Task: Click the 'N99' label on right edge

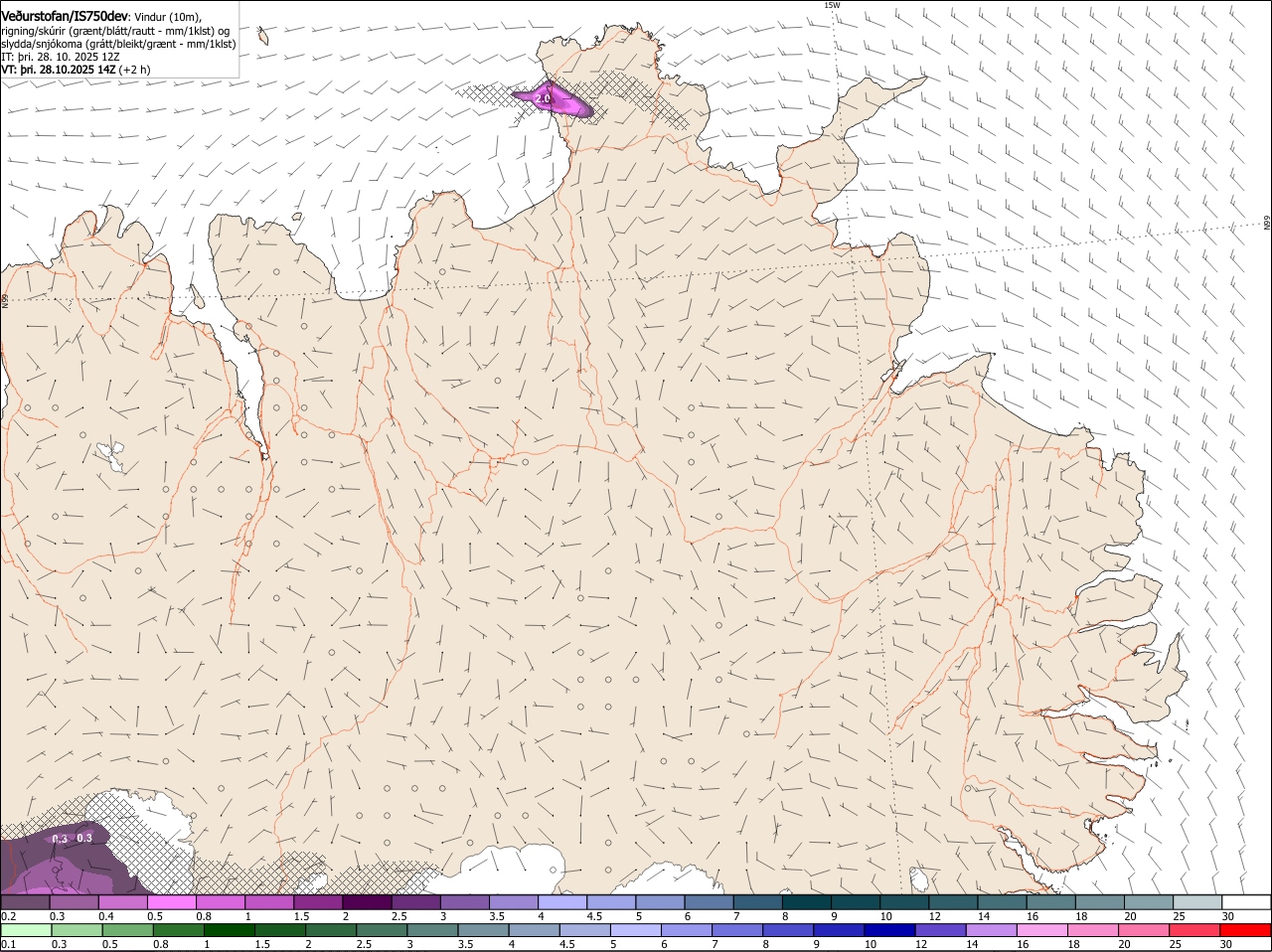Action: point(1267,224)
